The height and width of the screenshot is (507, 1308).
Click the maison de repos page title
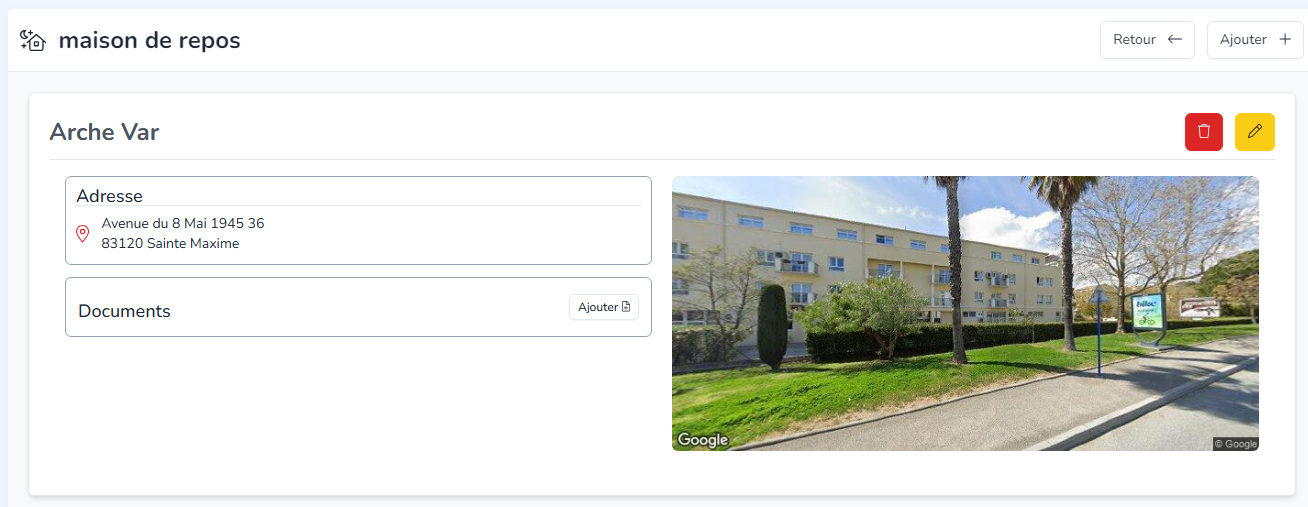pyautogui.click(x=149, y=40)
